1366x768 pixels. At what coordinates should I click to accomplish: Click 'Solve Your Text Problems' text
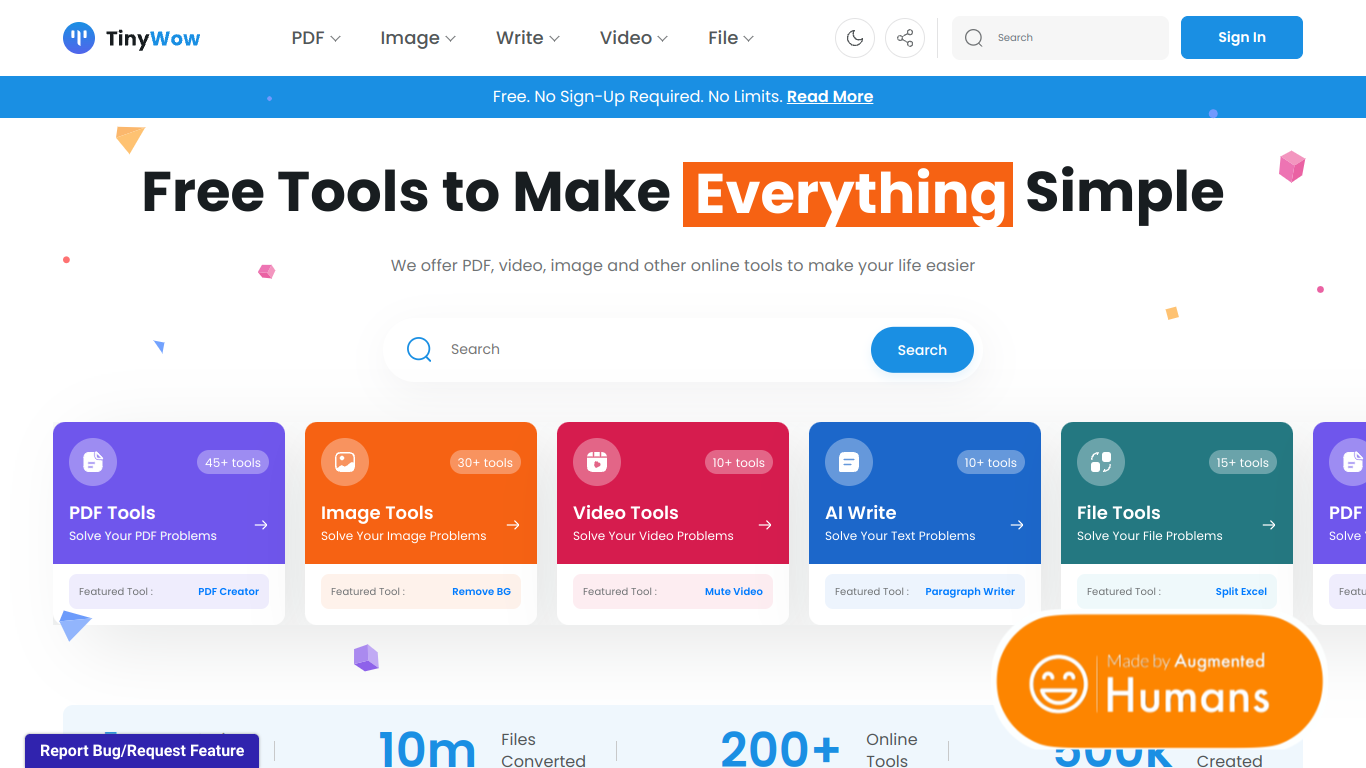(900, 536)
